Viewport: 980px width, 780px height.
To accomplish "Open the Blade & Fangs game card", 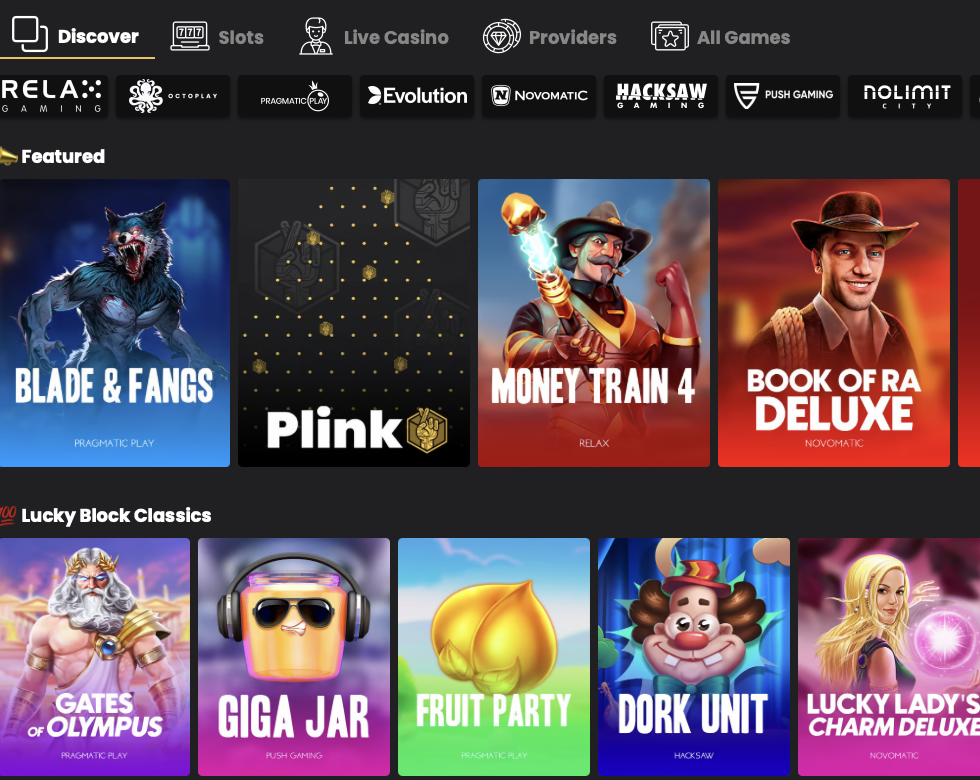I will coord(114,323).
